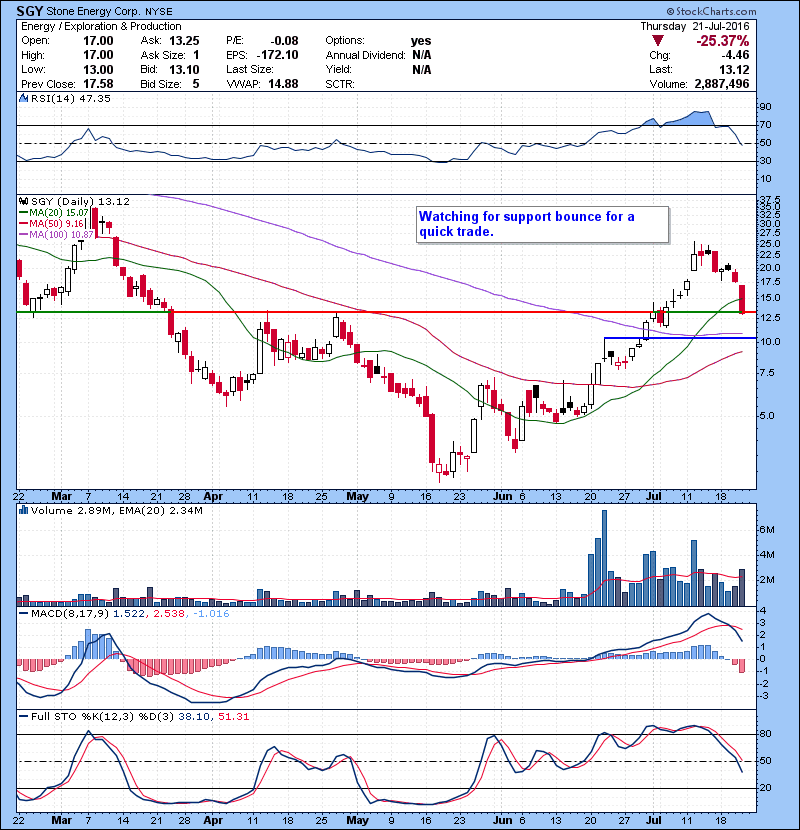Click the Options value yes
The width and height of the screenshot is (800, 830).
tap(421, 41)
